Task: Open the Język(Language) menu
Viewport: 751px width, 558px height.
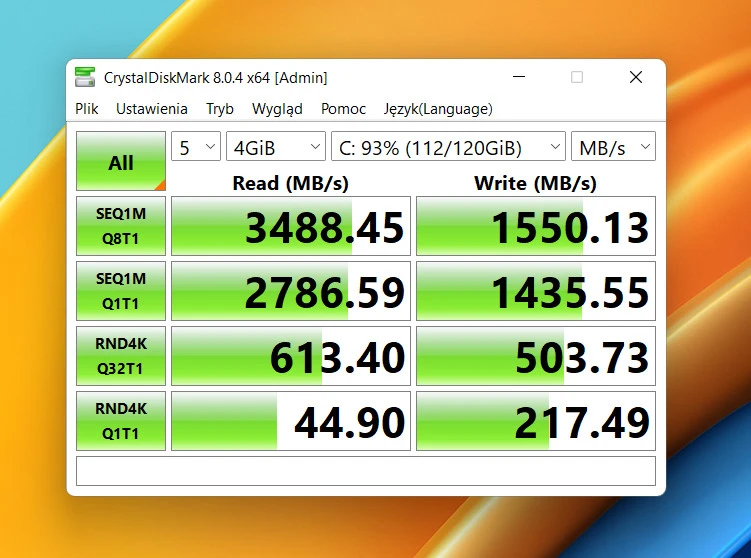Action: tap(438, 109)
